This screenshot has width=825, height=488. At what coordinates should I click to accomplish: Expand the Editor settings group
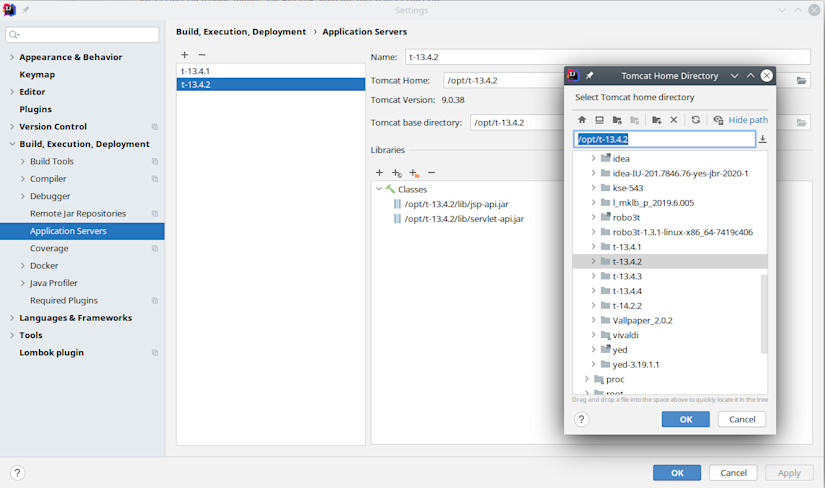tap(12, 92)
